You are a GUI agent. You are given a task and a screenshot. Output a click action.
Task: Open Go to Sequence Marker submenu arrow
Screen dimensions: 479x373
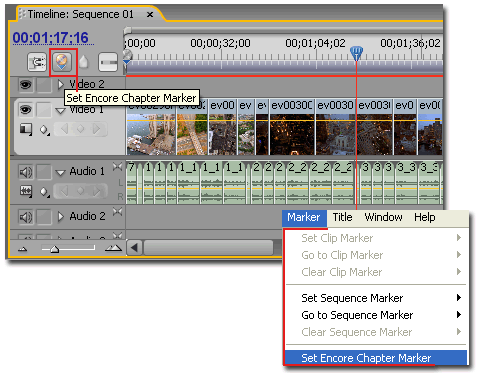(459, 314)
